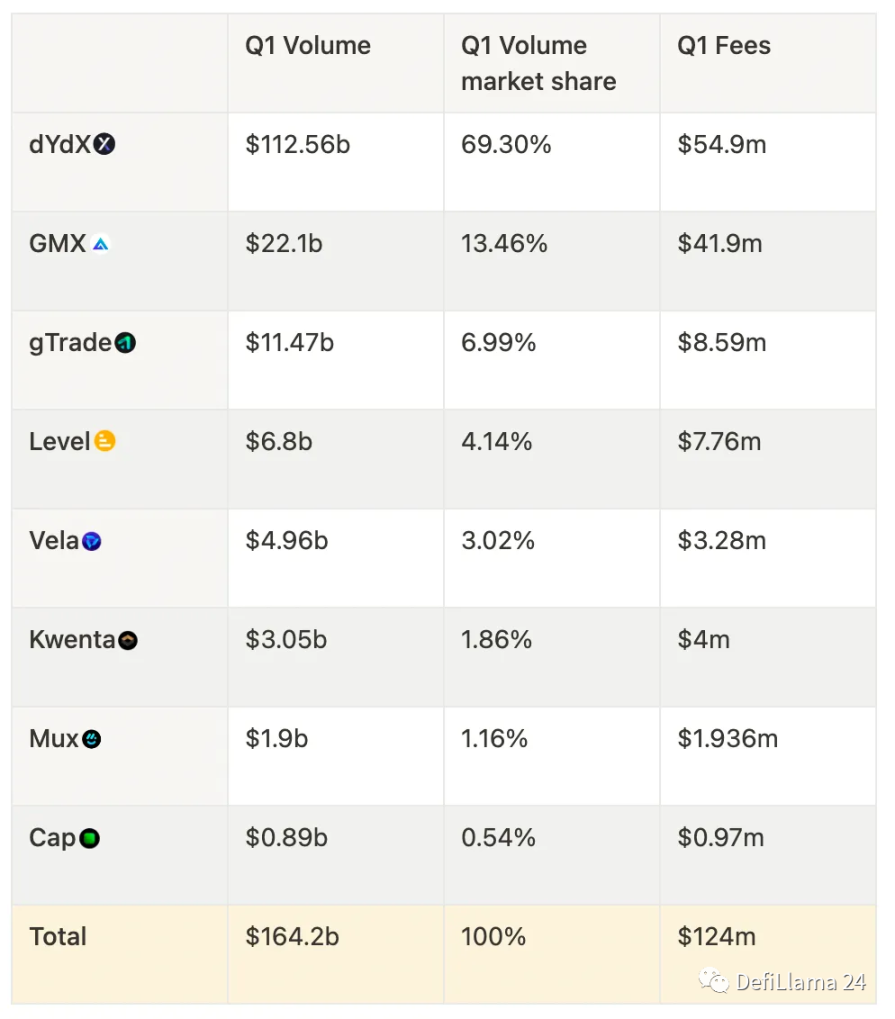Click the total volume $164.2b cell
895x1019 pixels.
click(292, 937)
